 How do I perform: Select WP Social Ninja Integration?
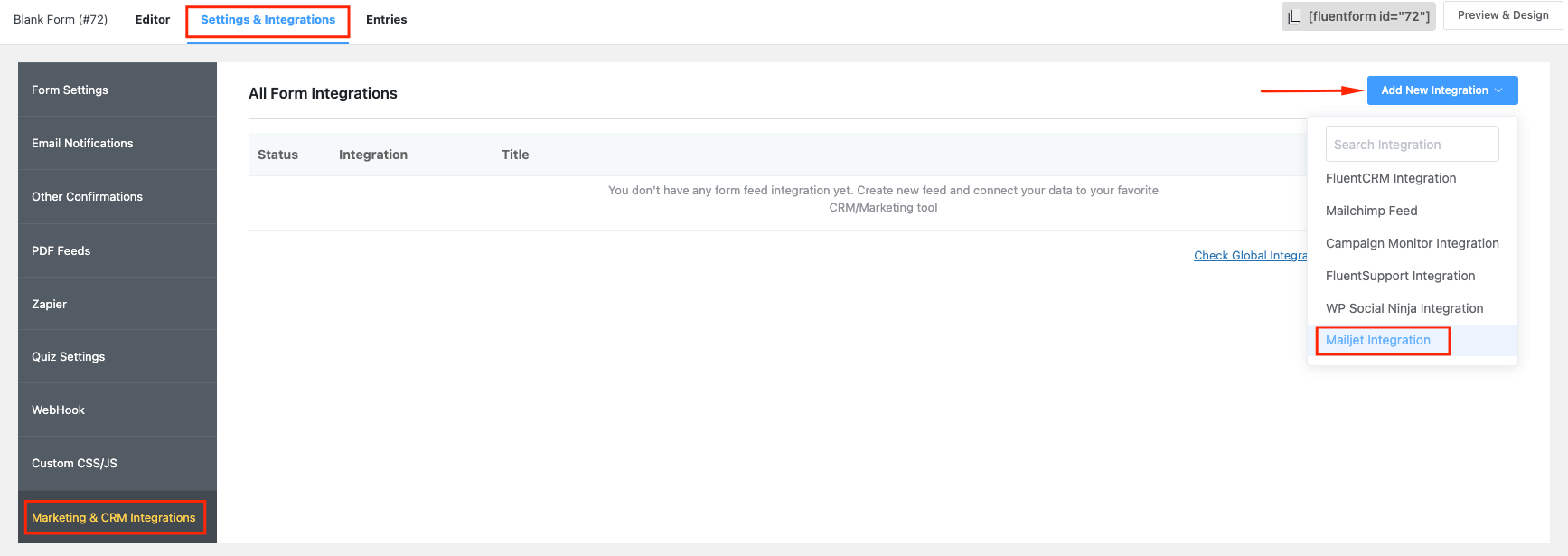[x=1404, y=309]
